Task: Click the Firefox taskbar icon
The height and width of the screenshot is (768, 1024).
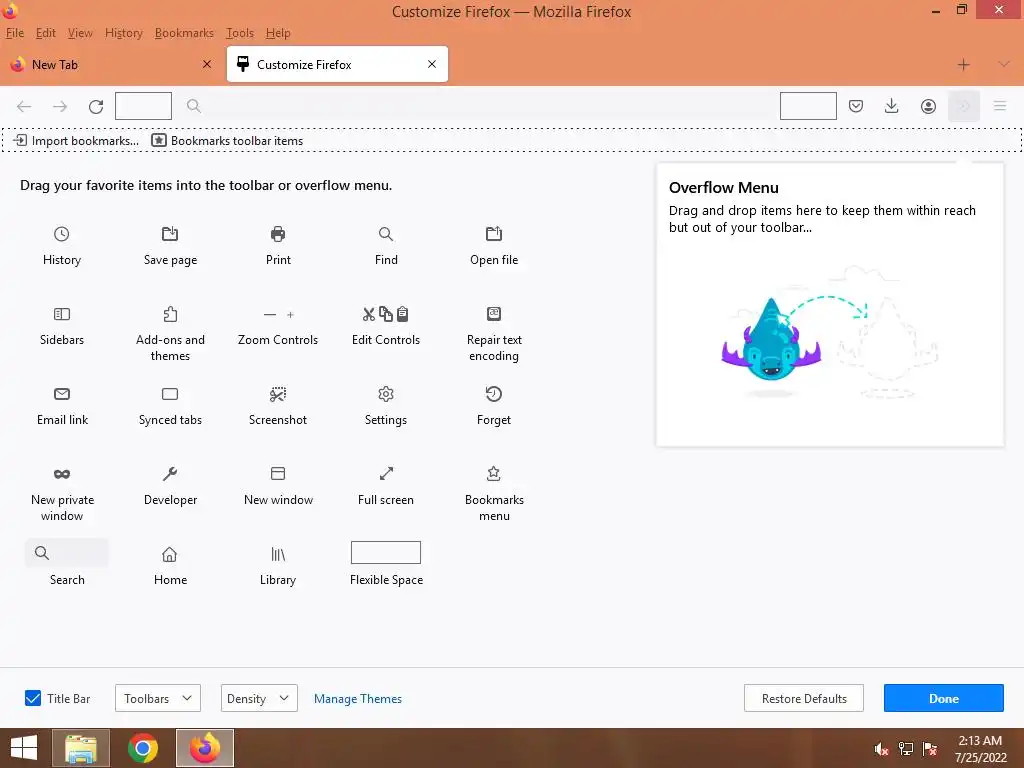Action: [x=205, y=748]
